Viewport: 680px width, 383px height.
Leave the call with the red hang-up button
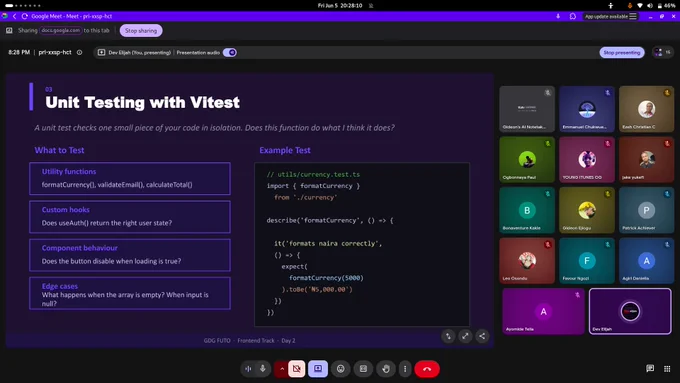[x=427, y=369]
